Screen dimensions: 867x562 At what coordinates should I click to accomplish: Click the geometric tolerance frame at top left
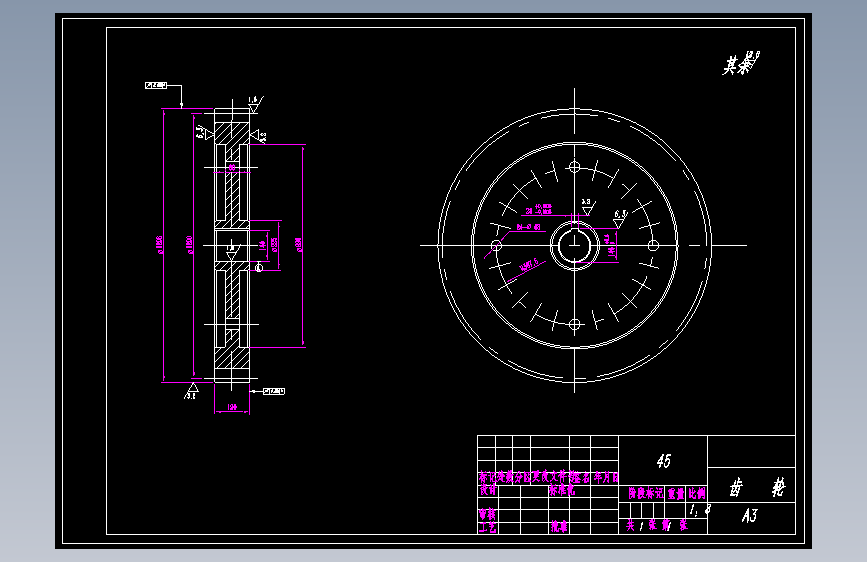(156, 85)
